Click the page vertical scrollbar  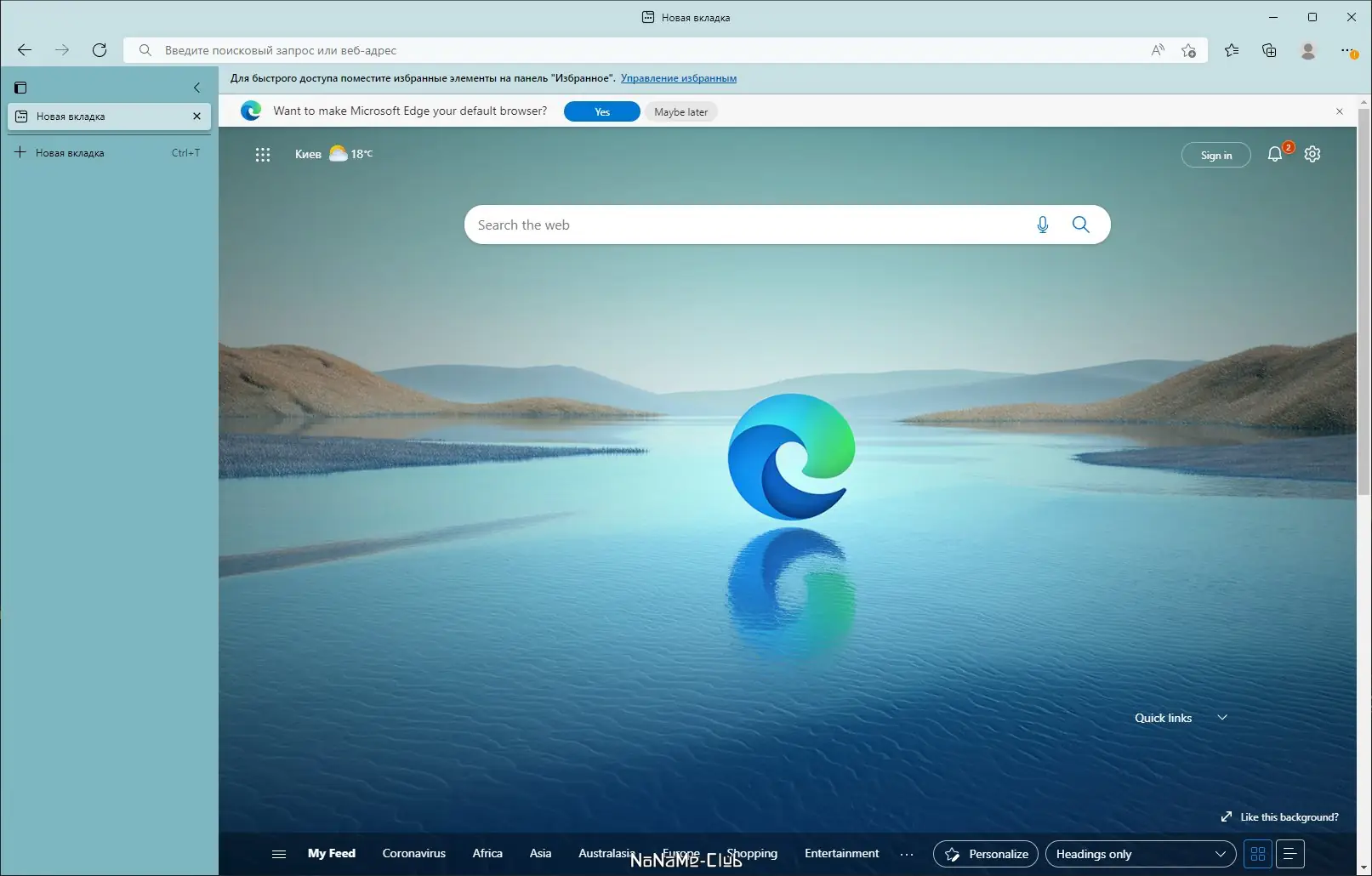pos(1364,302)
